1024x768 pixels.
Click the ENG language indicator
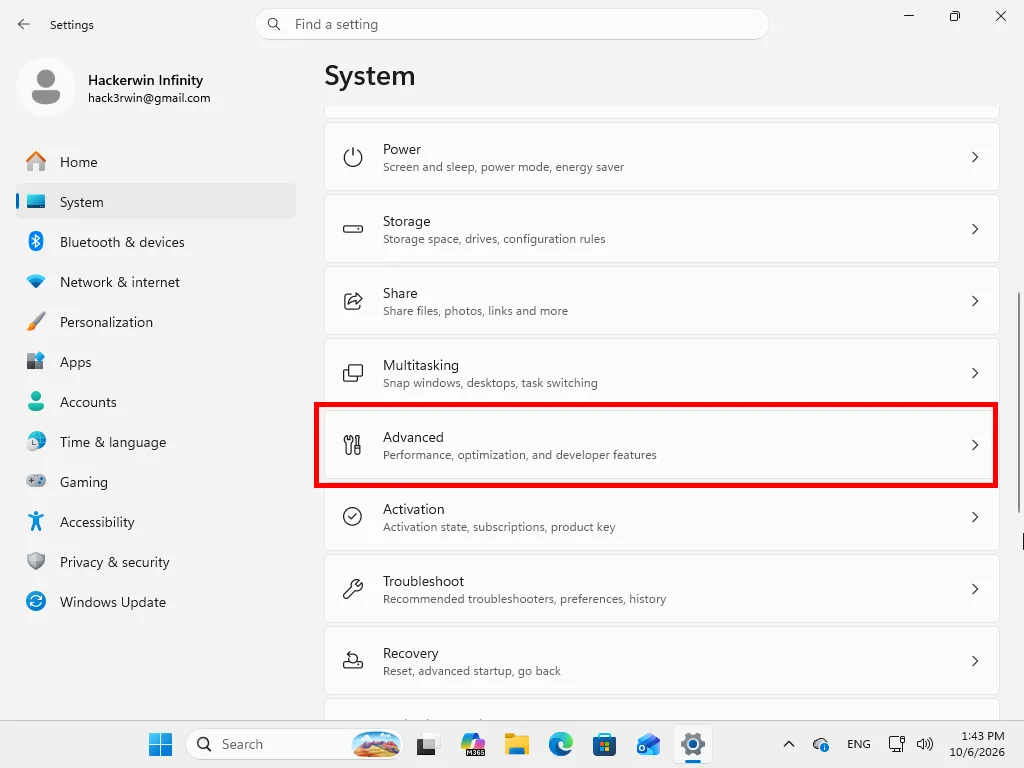859,744
